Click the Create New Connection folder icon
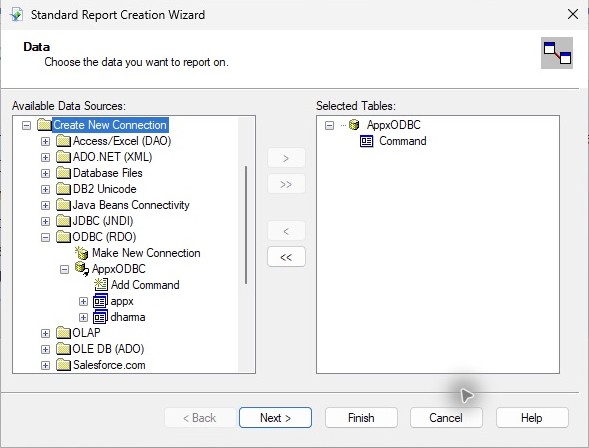Screen dimensions: 589x448 click(44, 125)
